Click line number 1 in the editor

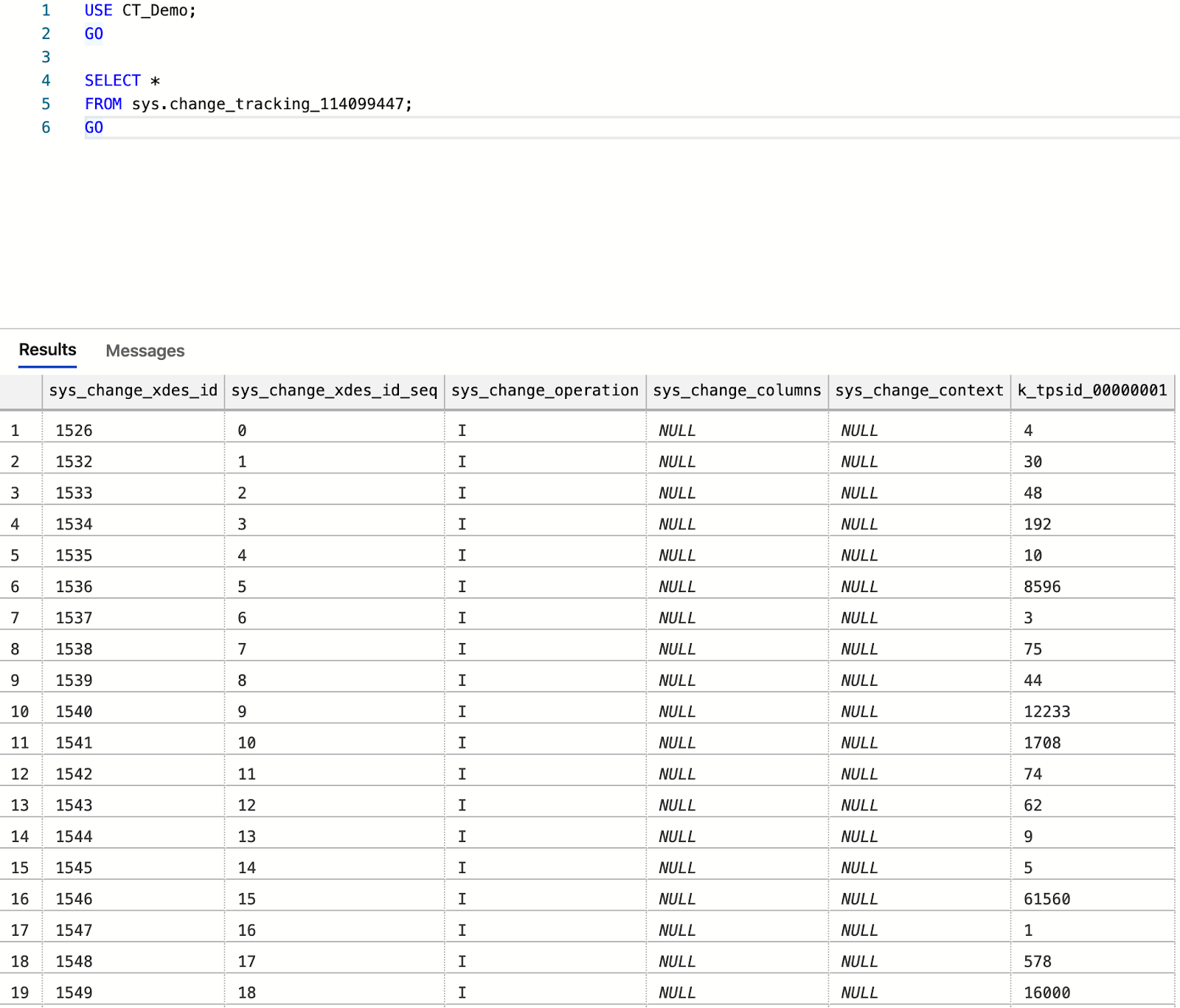[46, 10]
